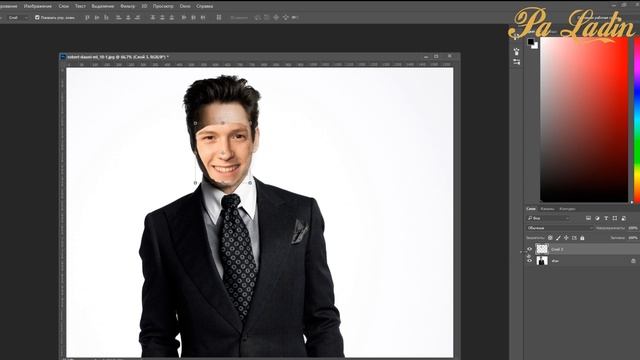Switch to the Каналы tab
The height and width of the screenshot is (360, 640).
(x=547, y=209)
